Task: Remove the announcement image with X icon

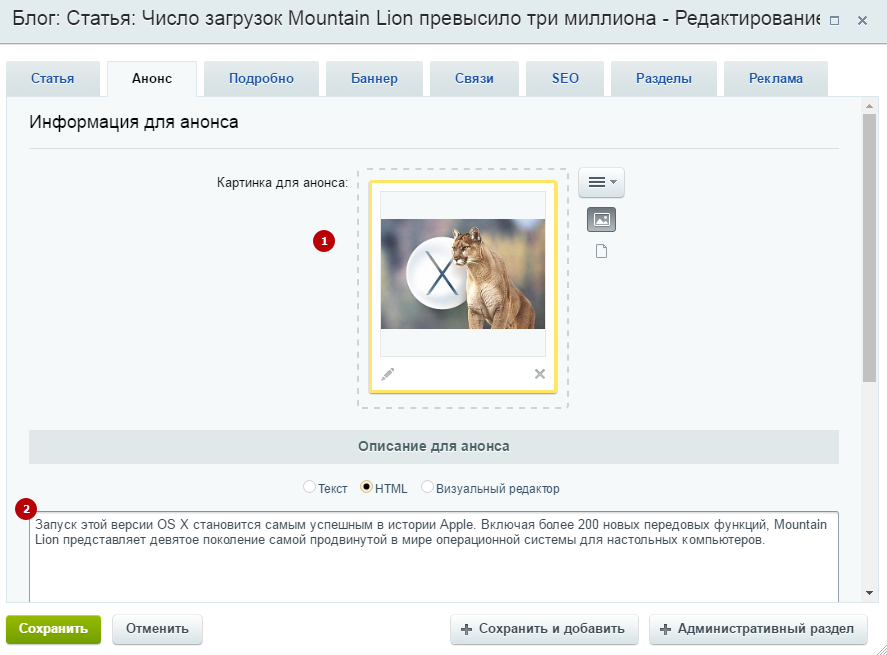Action: click(x=540, y=374)
